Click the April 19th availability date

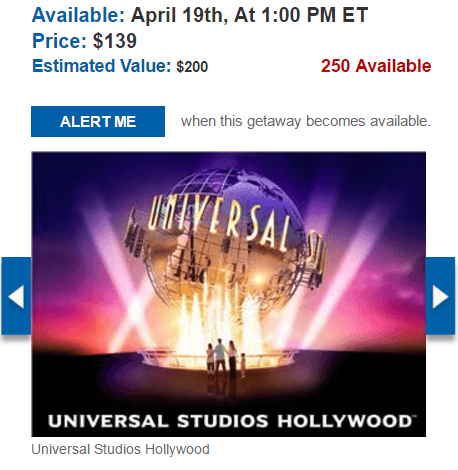[x=180, y=15]
